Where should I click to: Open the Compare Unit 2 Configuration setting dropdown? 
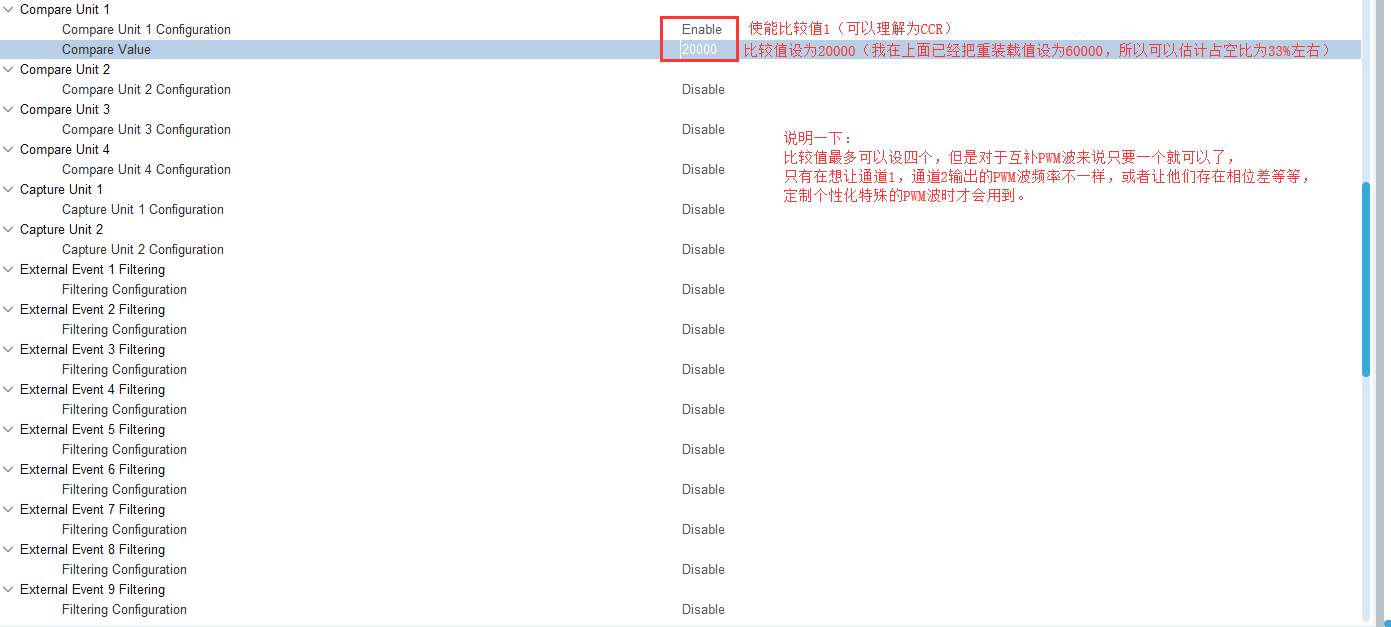[703, 89]
